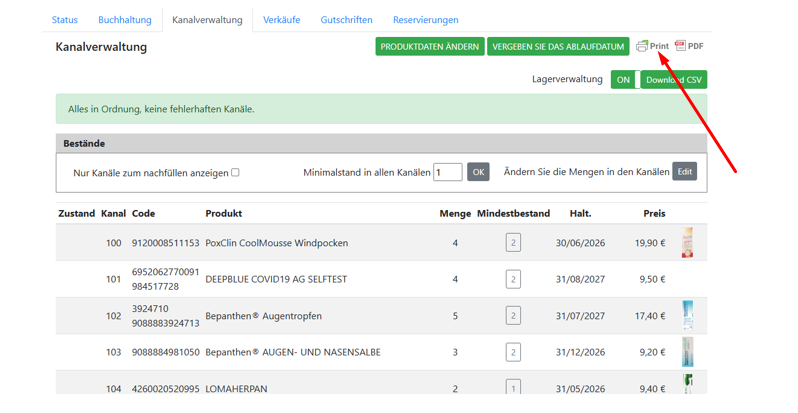This screenshot has width=798, height=413.
Task: Click the Kanalverwaltung page heading
Action: point(101,47)
